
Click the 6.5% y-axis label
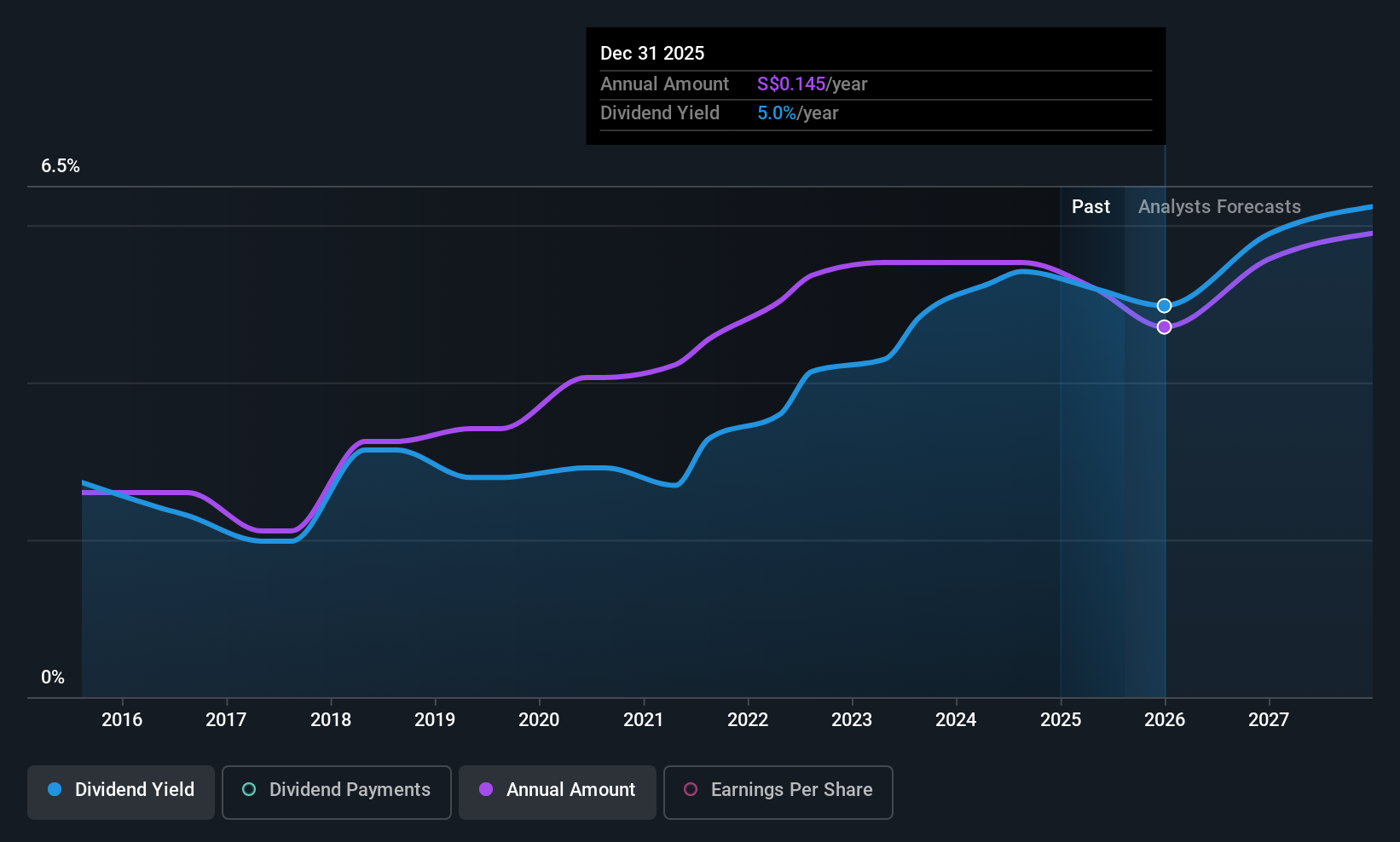61,166
